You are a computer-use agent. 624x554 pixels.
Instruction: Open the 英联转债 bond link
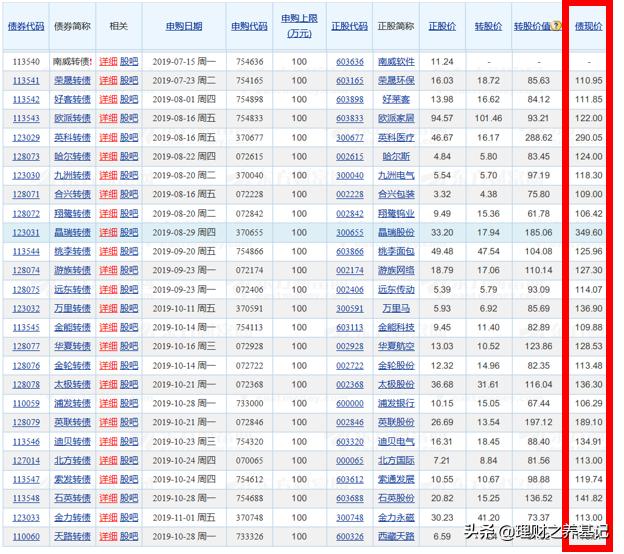pyautogui.click(x=72, y=422)
